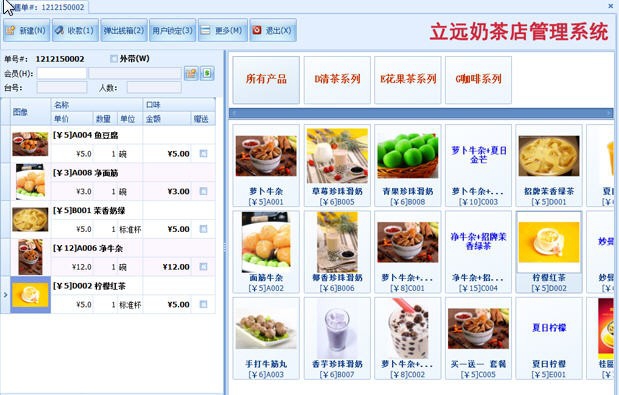Click the scrollbar left arrow

(234, 114)
